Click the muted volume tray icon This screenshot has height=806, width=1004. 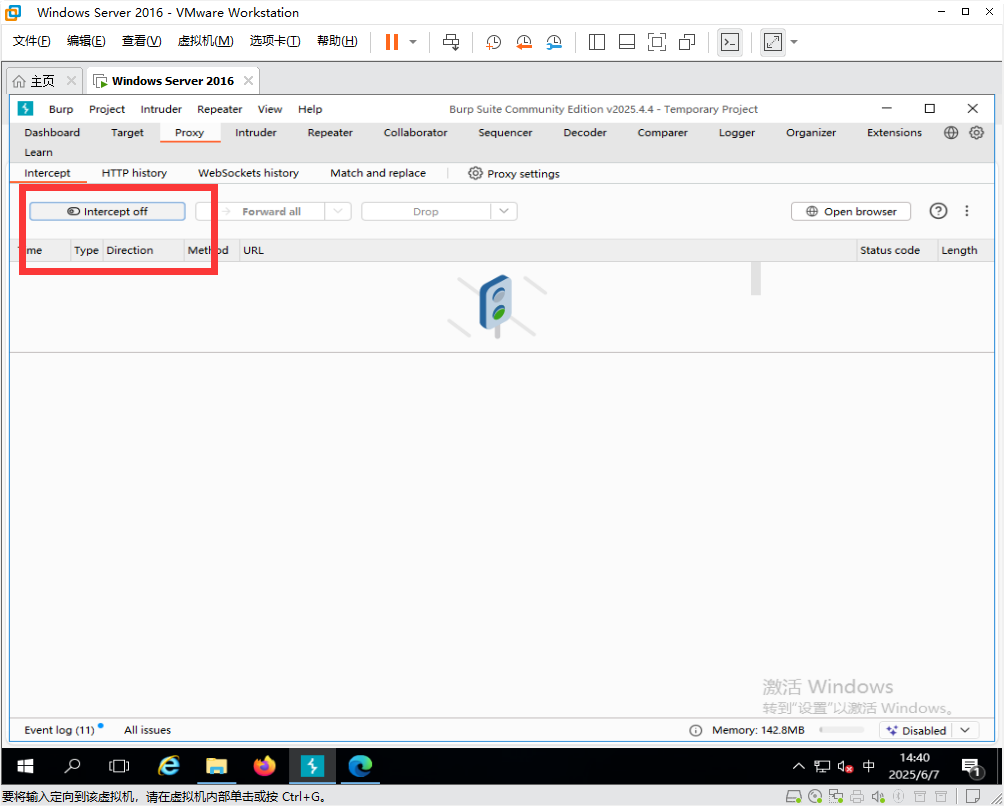pos(845,766)
